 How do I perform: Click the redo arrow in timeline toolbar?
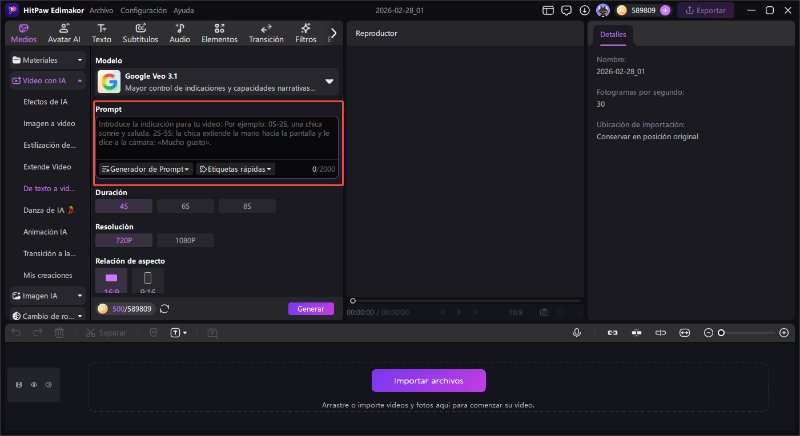coord(37,333)
